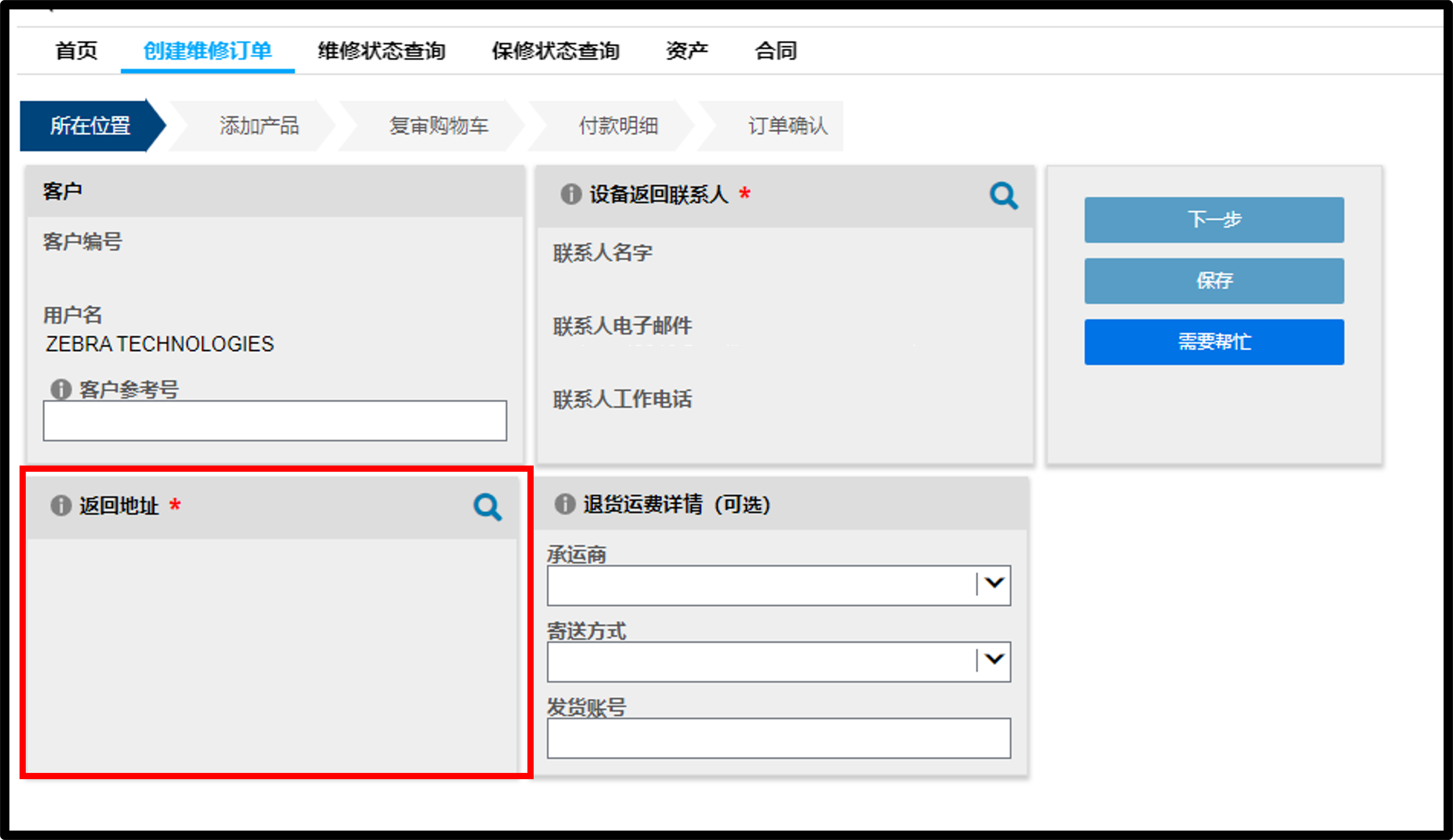Viewport: 1453px width, 840px height.
Task: Click the 保存 button
Action: point(1214,281)
